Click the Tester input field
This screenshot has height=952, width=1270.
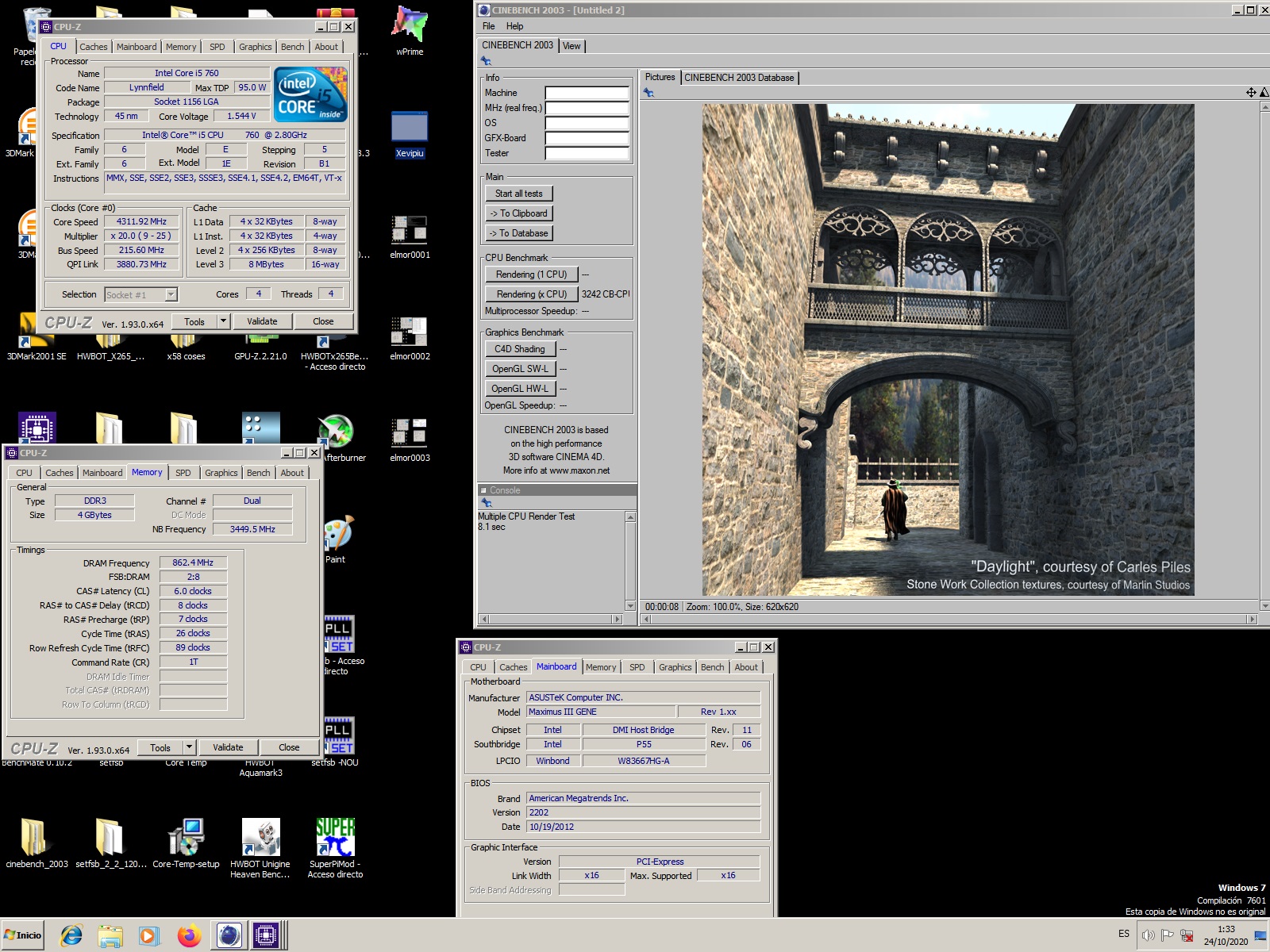coord(587,153)
